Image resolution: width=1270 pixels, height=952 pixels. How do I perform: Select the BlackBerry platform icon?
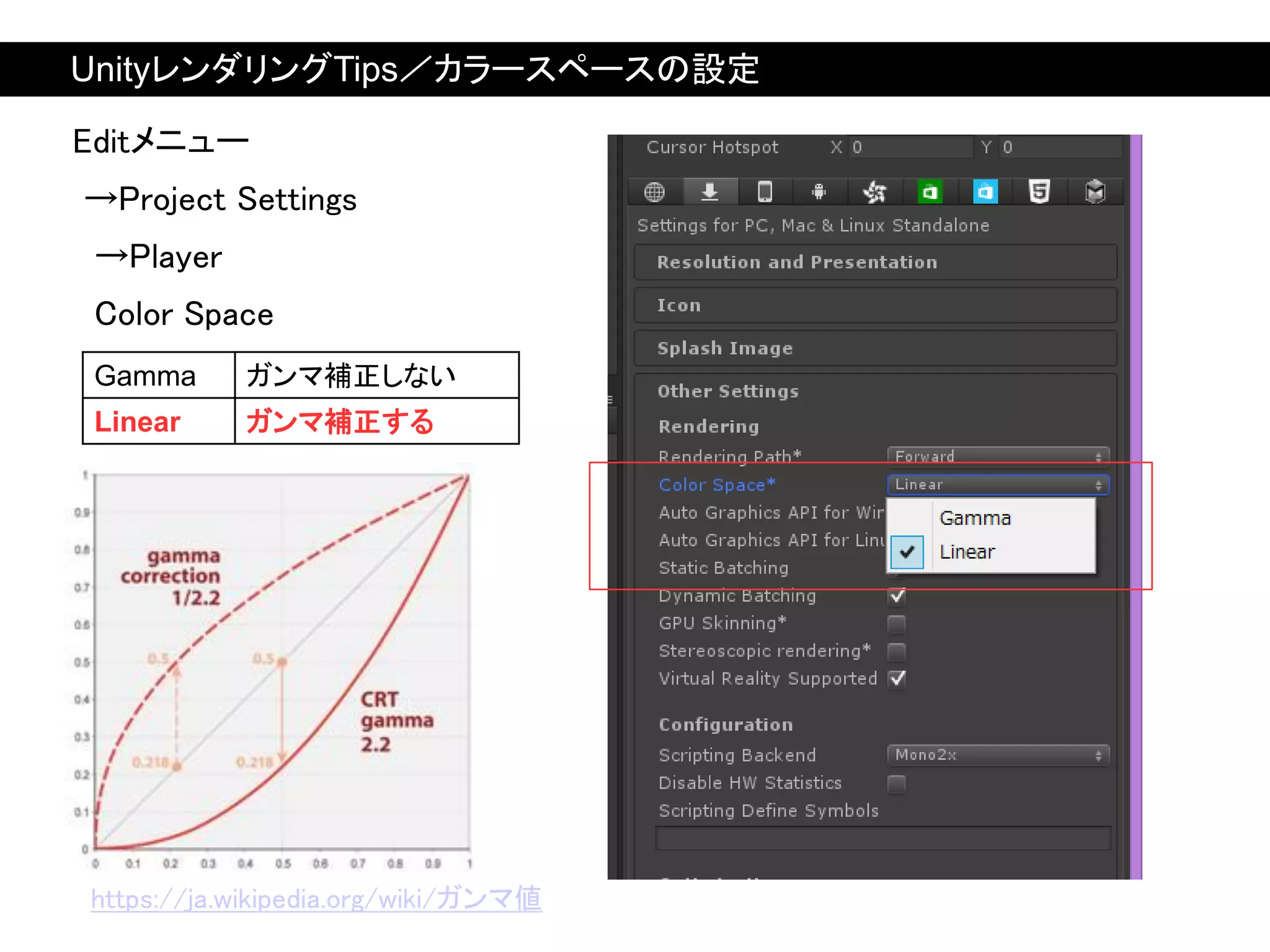875,192
